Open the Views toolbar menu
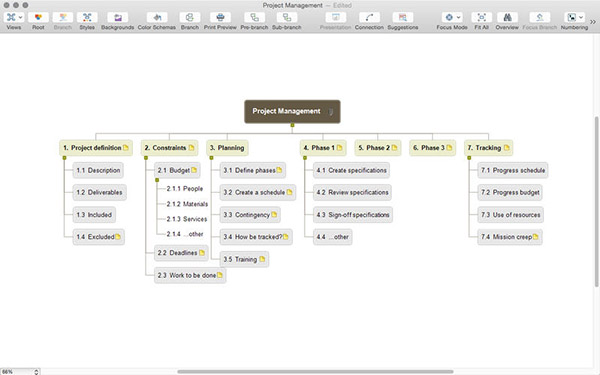 tap(14, 18)
